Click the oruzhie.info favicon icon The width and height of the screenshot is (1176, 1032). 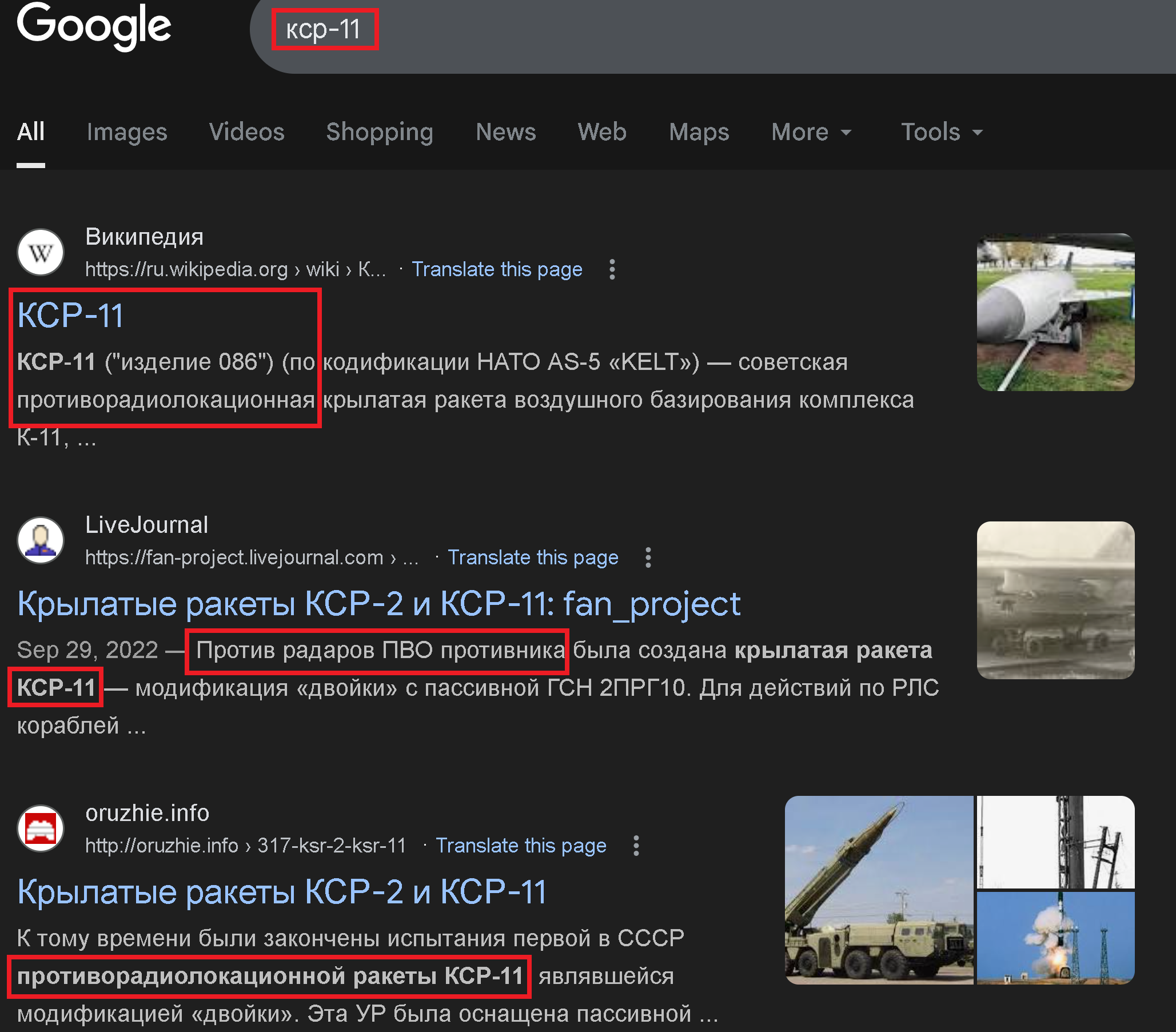[40, 828]
